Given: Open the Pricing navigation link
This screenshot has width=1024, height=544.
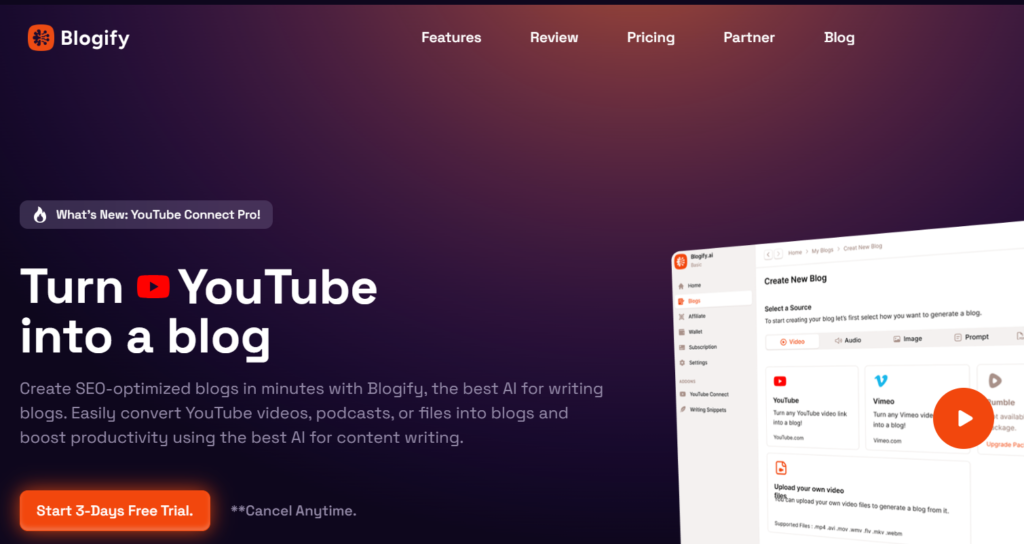Looking at the screenshot, I should coord(651,38).
